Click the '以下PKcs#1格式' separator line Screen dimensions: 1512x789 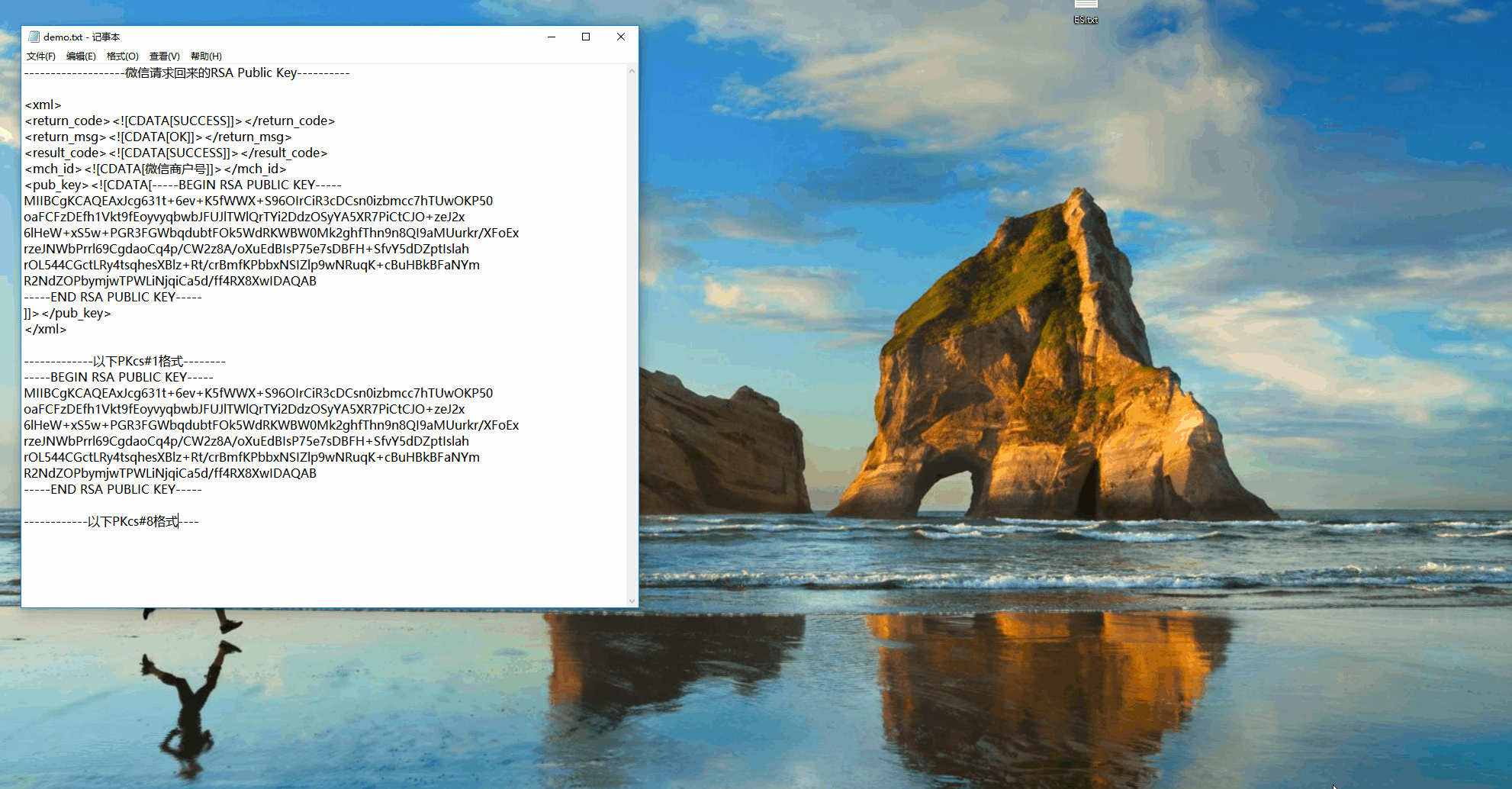(x=124, y=362)
